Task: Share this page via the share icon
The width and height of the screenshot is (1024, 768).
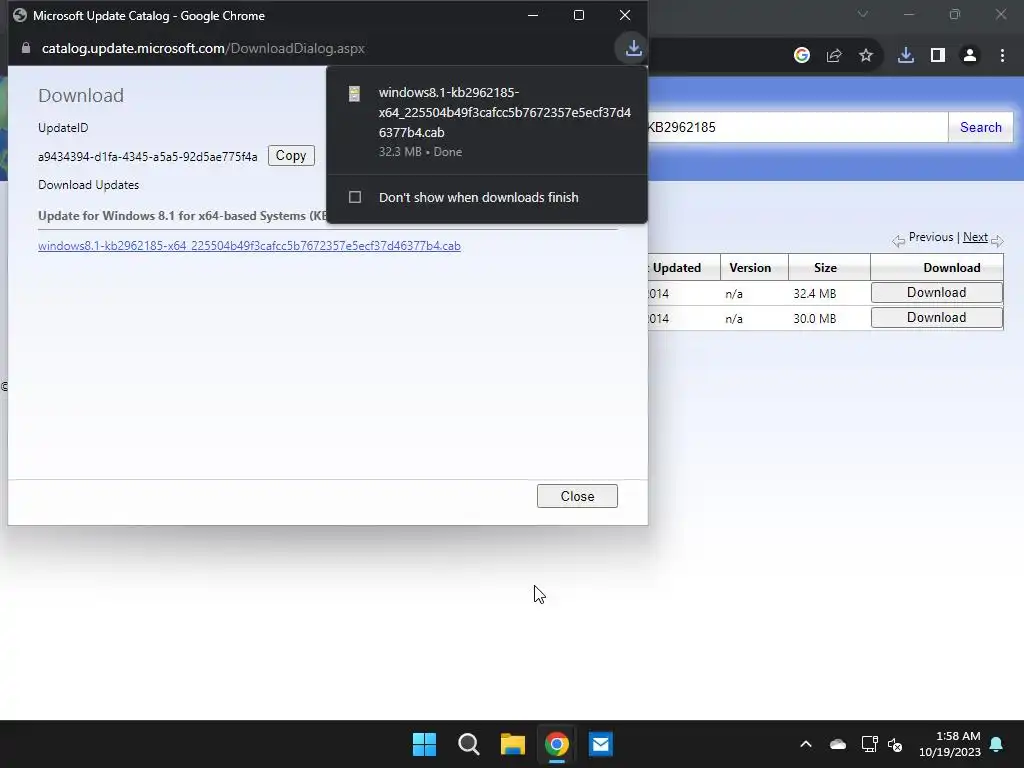Action: [834, 56]
